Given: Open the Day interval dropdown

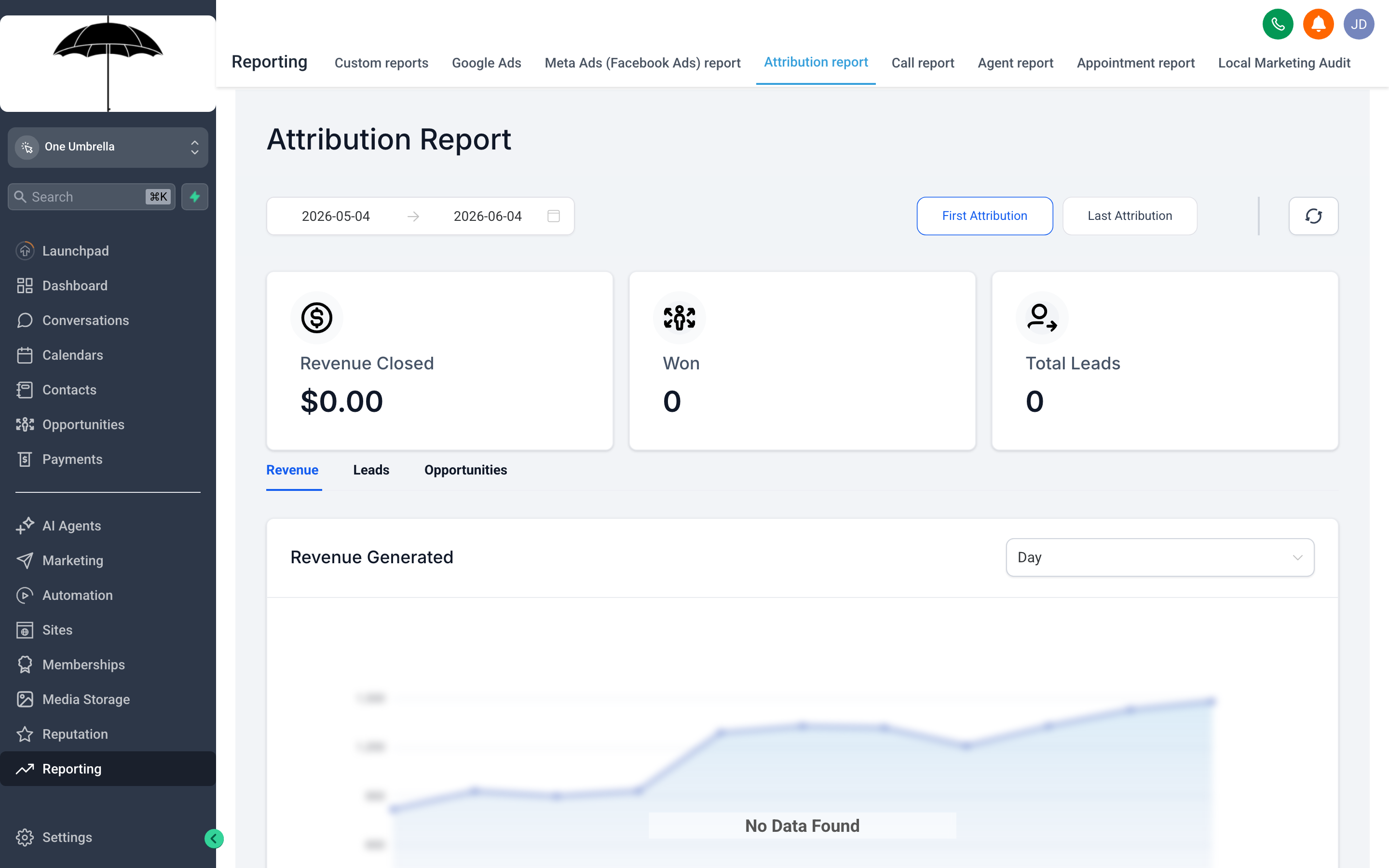Looking at the screenshot, I should pos(1160,557).
